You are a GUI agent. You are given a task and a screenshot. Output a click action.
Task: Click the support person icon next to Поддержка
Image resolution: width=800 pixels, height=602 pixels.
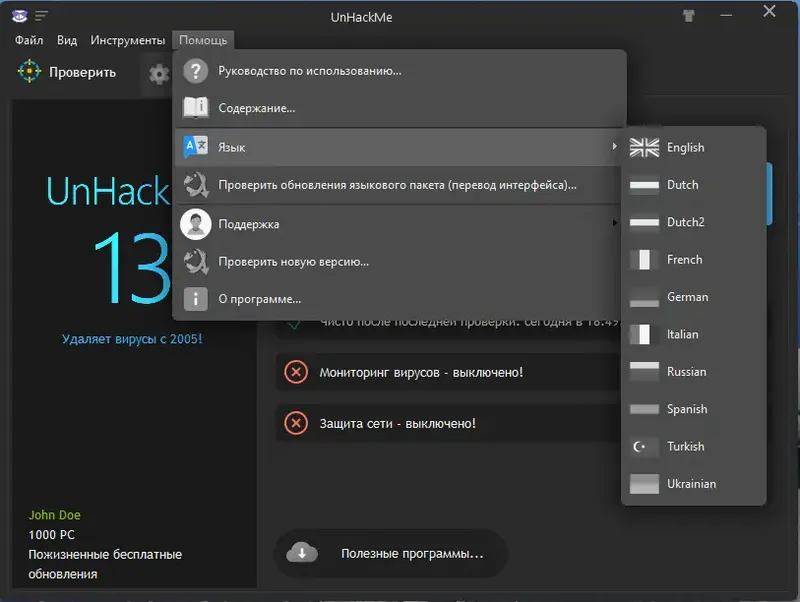[x=196, y=222]
